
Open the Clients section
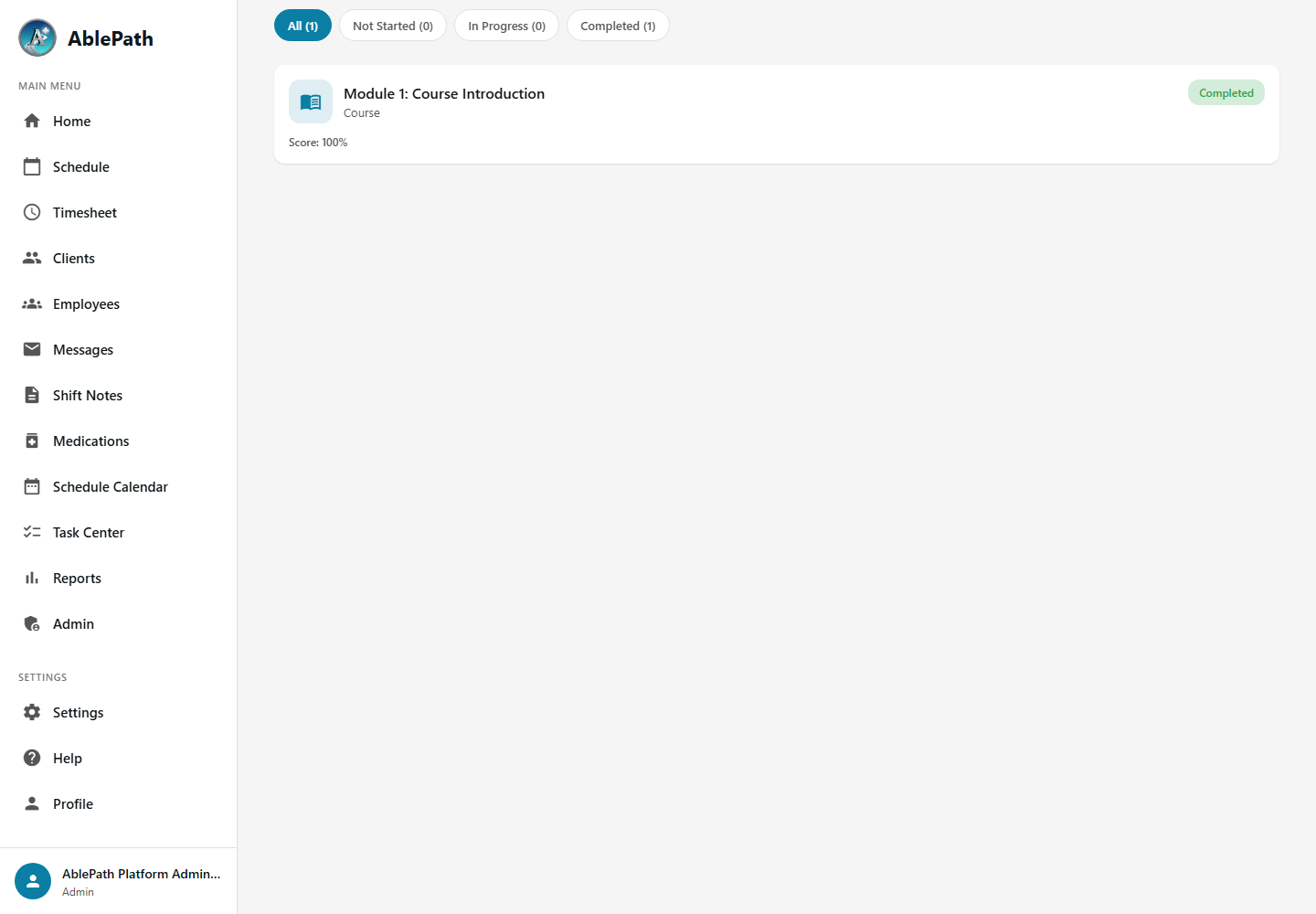pos(119,258)
